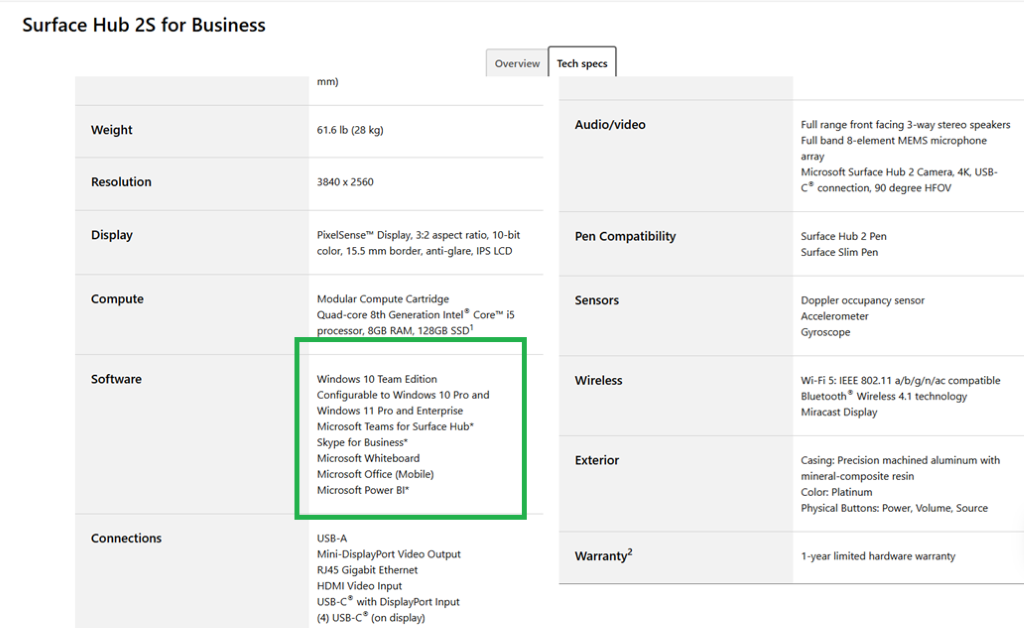Click the RJ45 Gigabit Ethernet line

coord(367,570)
